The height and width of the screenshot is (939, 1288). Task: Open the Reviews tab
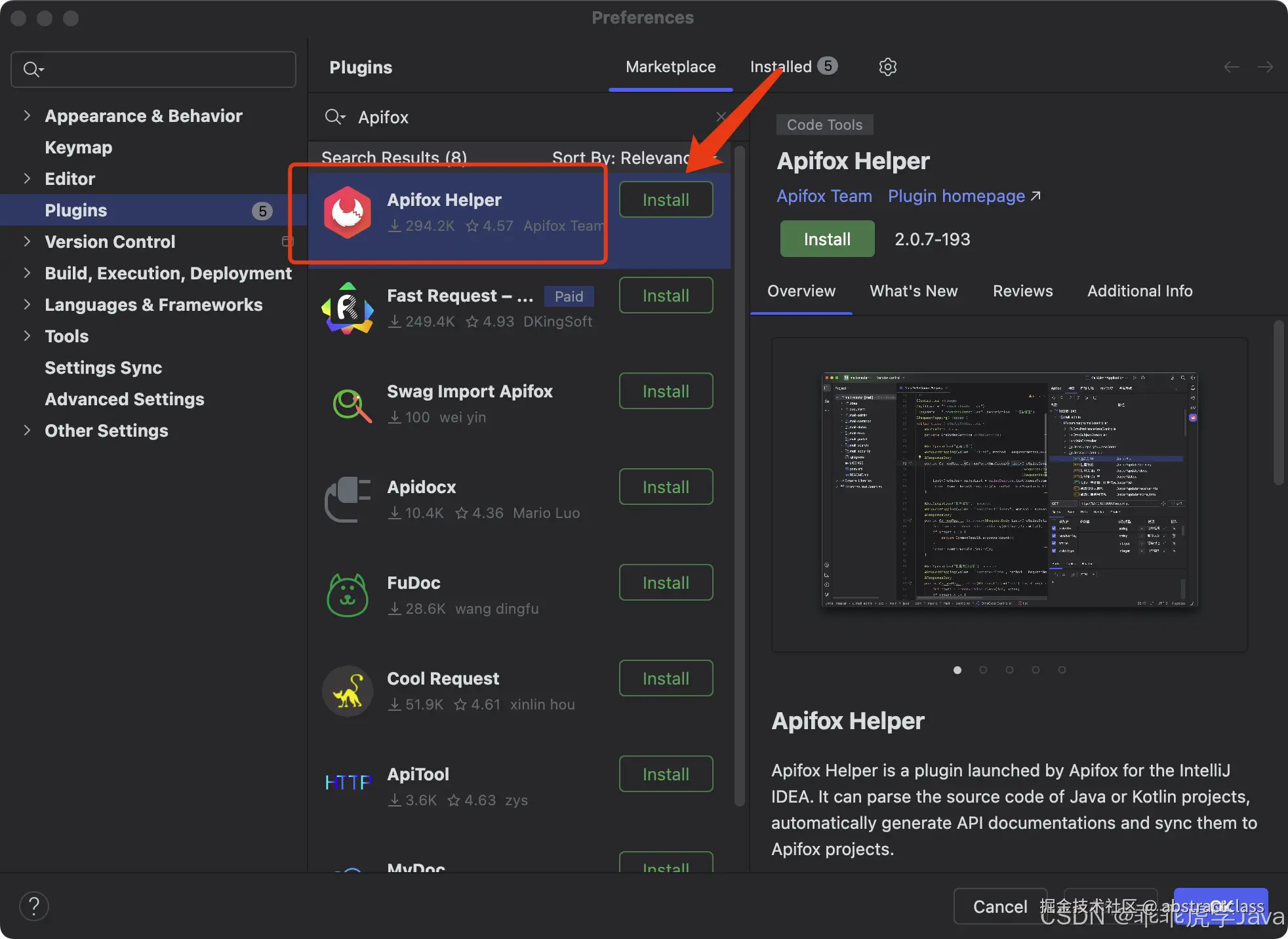pos(1022,291)
